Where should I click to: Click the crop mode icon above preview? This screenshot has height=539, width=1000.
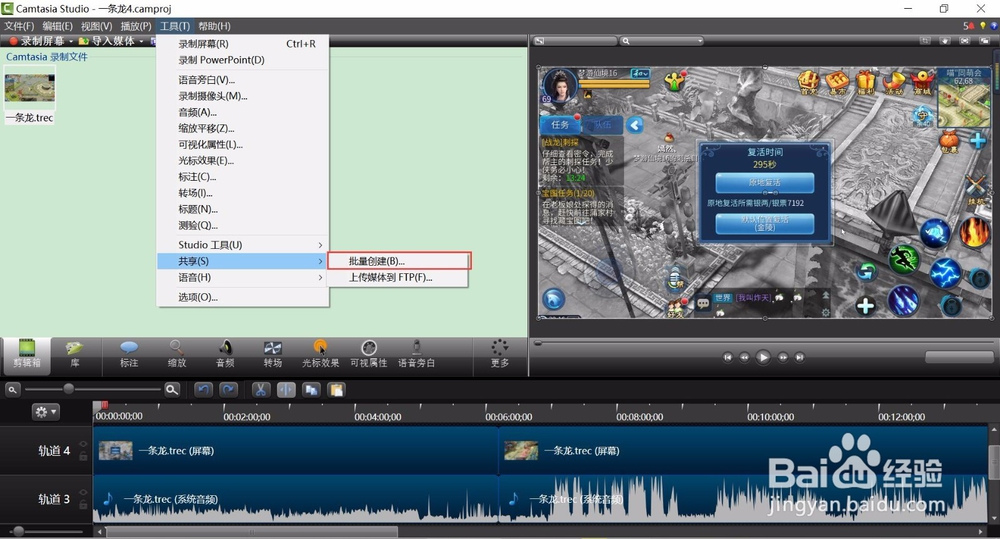click(x=925, y=41)
